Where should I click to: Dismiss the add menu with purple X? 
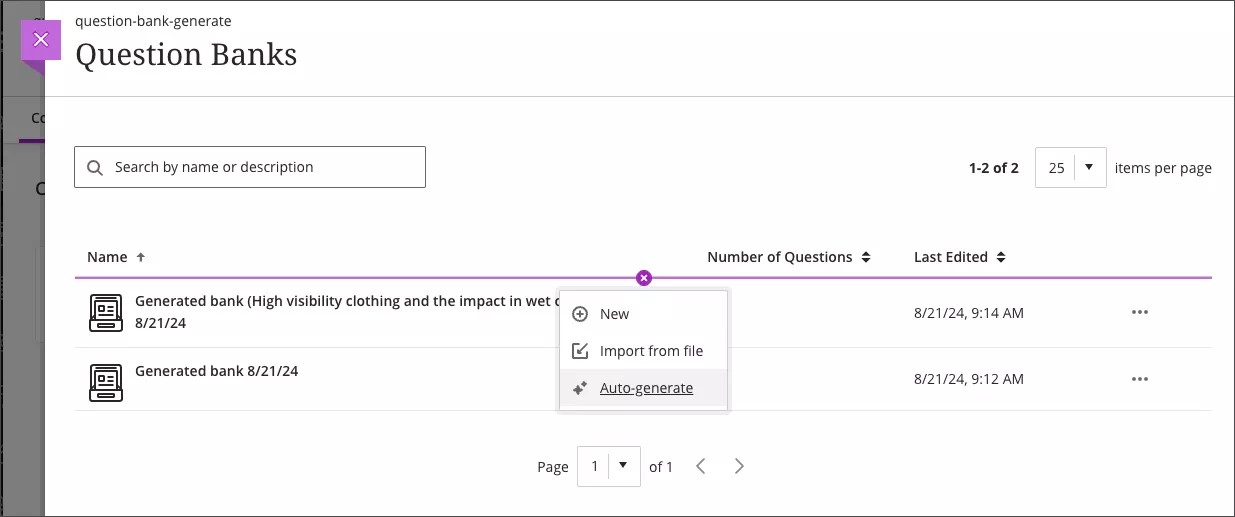[x=644, y=278]
